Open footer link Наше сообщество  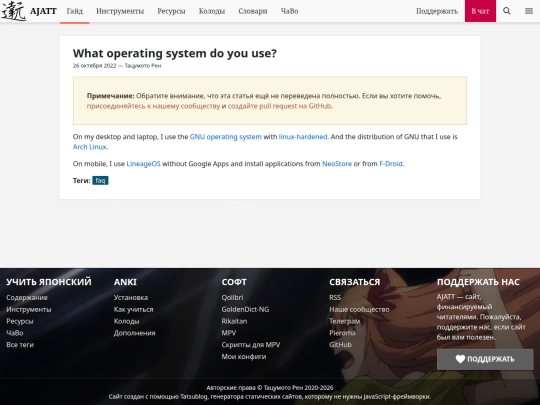click(359, 309)
